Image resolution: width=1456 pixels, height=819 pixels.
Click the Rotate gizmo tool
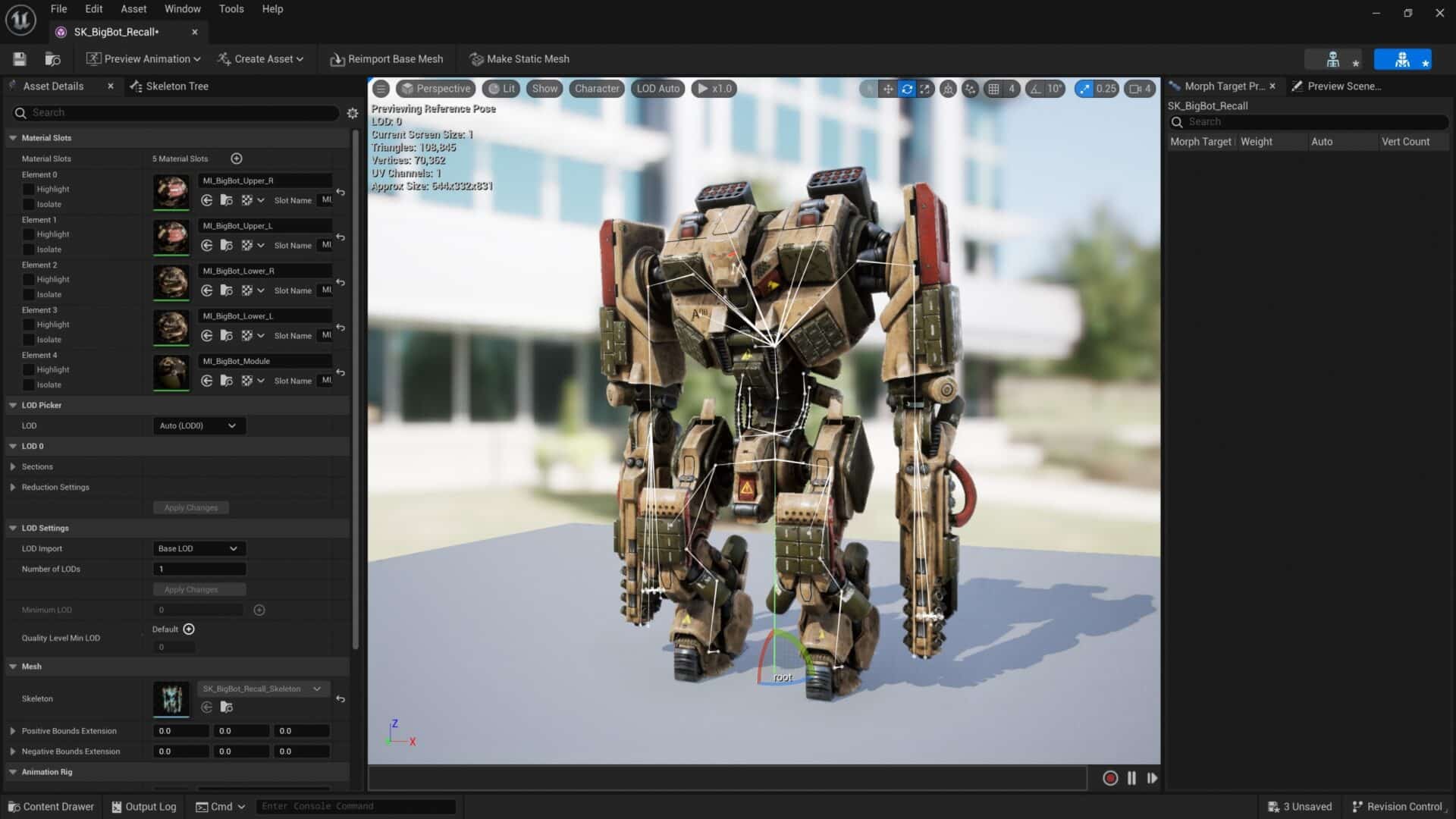[x=906, y=89]
